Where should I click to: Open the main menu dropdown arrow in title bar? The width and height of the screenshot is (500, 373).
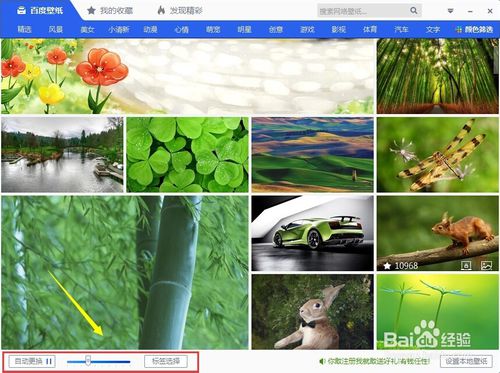tap(450, 11)
